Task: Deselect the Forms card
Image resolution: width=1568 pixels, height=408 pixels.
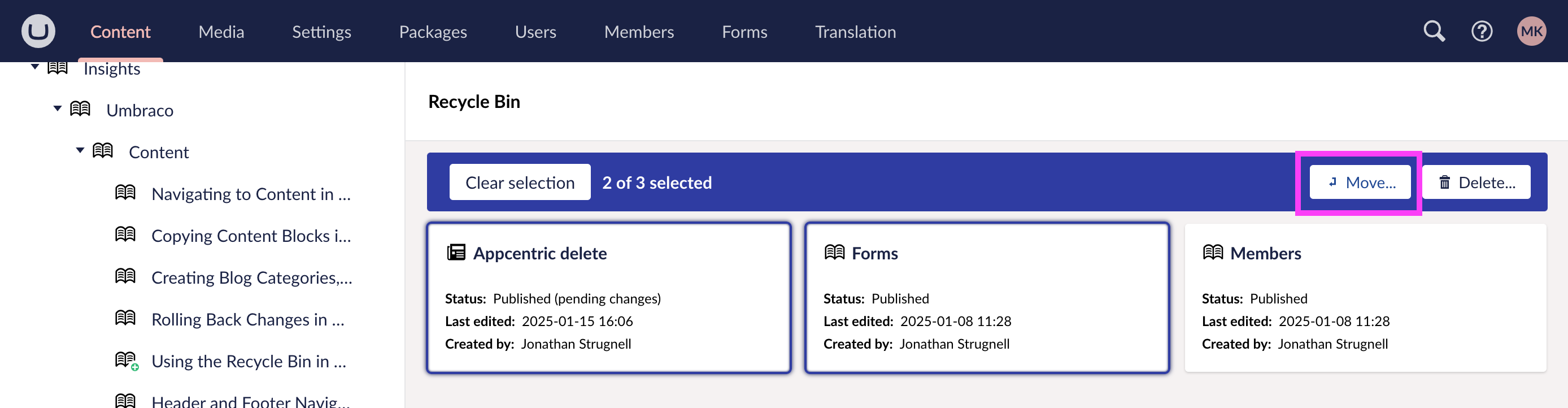Action: tap(987, 298)
